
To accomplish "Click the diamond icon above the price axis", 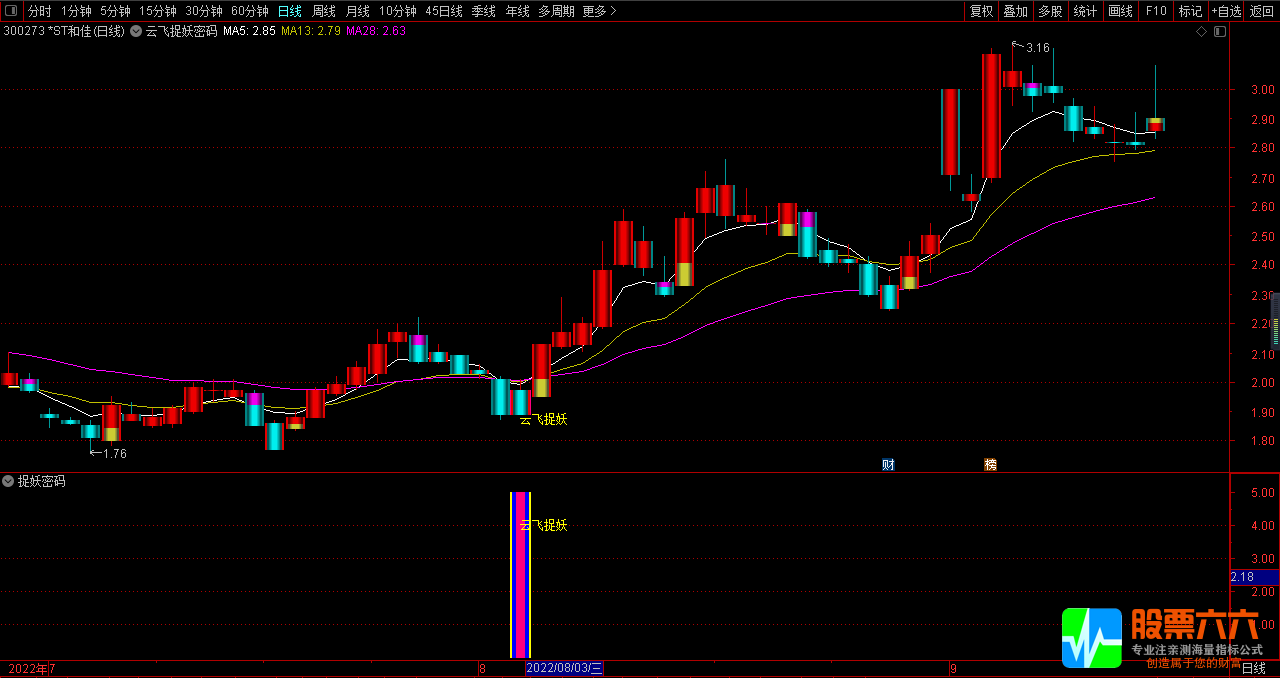I will click(1201, 31).
